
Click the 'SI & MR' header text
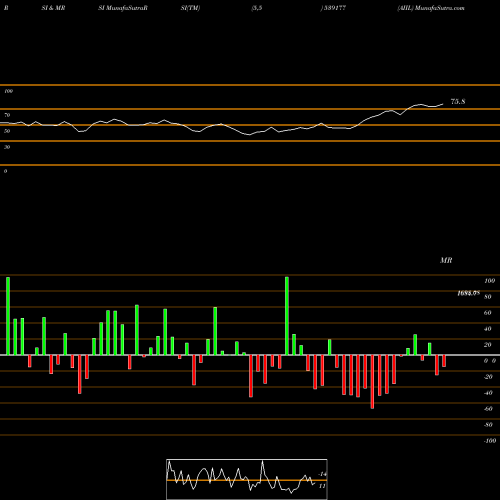click(x=53, y=8)
